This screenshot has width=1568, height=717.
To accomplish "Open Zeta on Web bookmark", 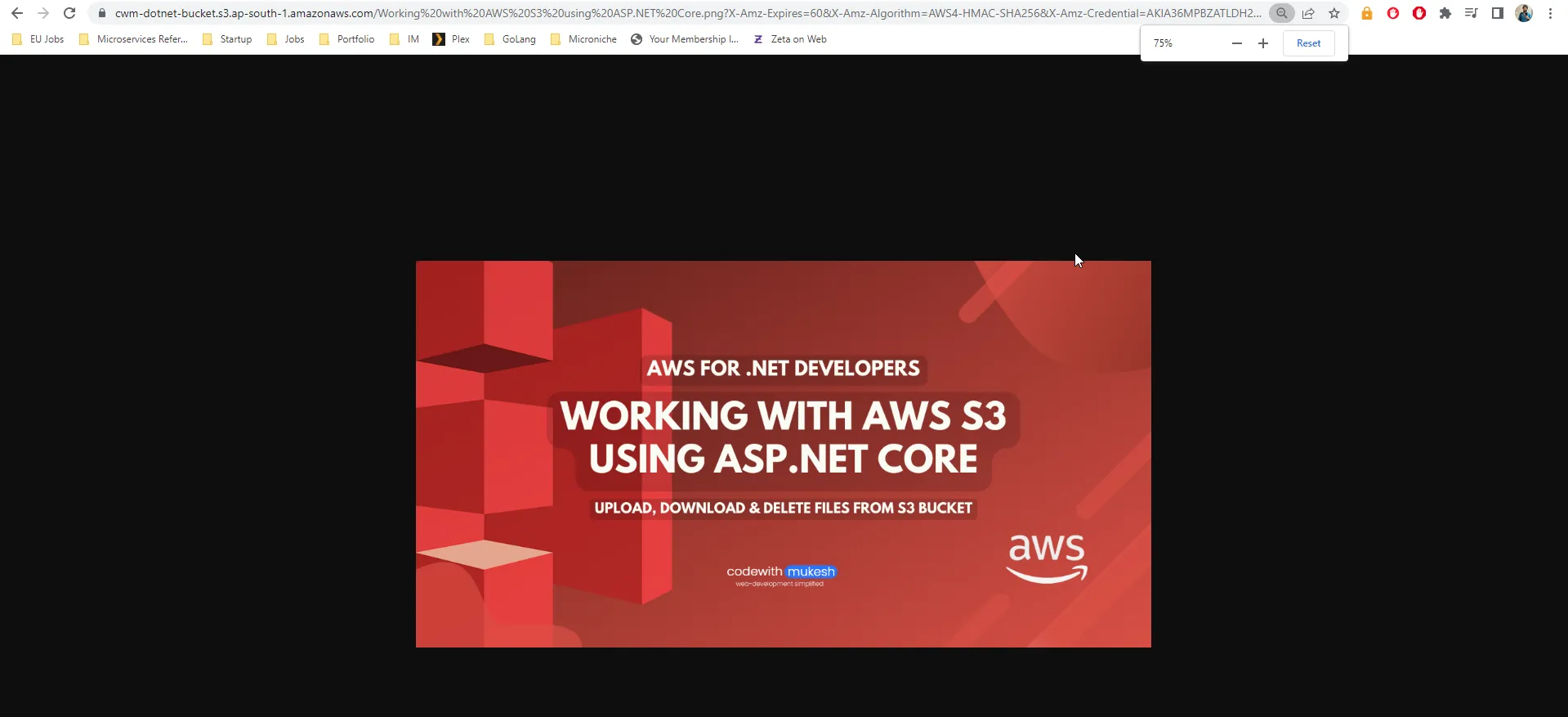I will [x=789, y=39].
